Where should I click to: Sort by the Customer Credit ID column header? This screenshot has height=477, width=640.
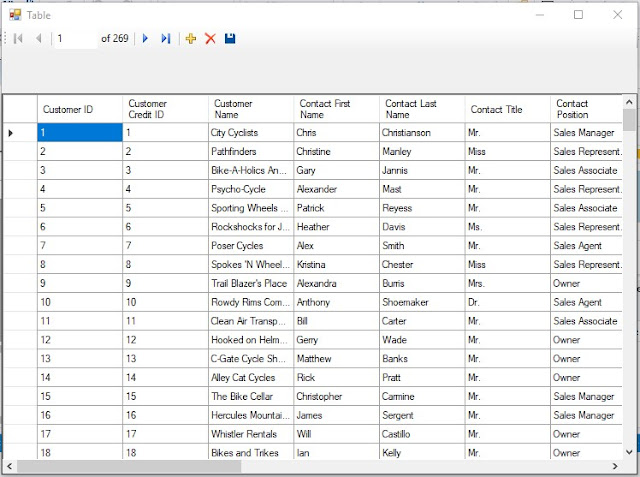(x=165, y=109)
